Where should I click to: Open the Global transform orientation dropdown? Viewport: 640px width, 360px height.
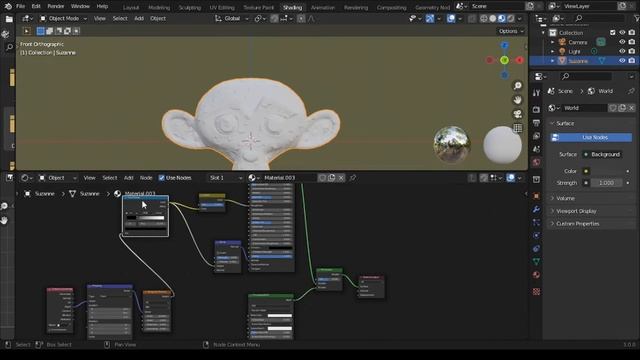click(232, 18)
